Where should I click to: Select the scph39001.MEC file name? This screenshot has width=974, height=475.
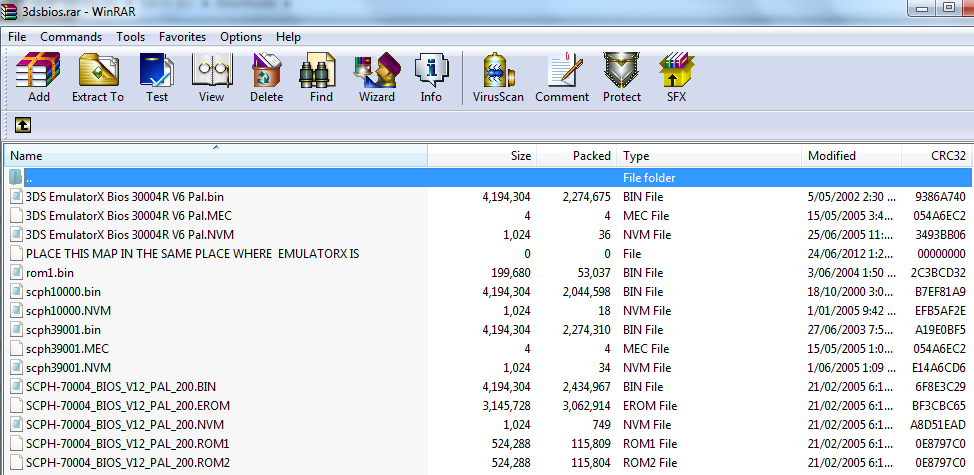point(67,349)
